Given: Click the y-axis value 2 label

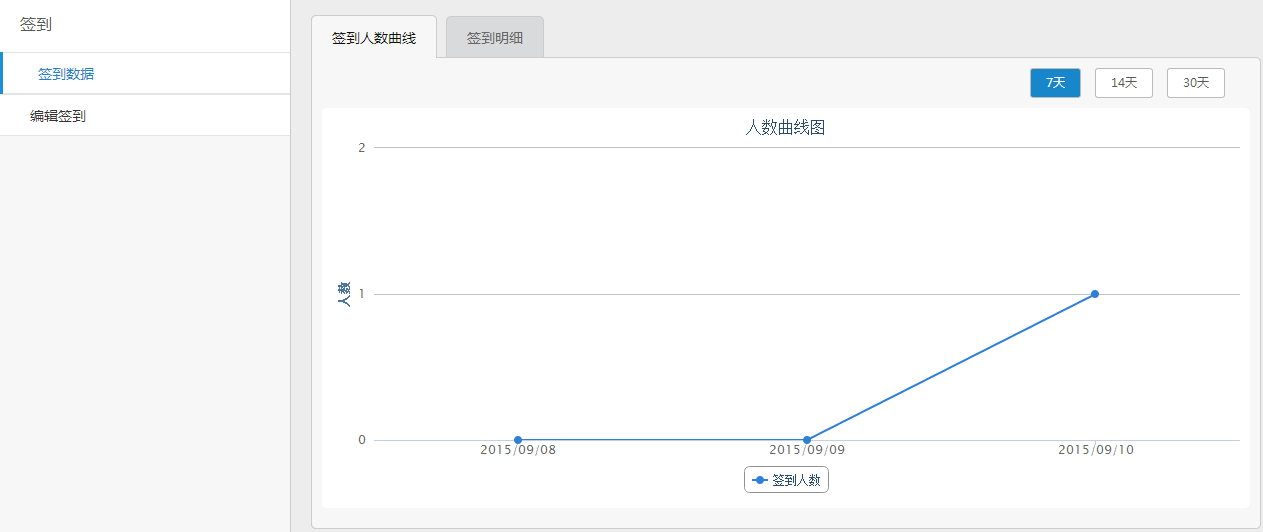Looking at the screenshot, I should point(362,148).
